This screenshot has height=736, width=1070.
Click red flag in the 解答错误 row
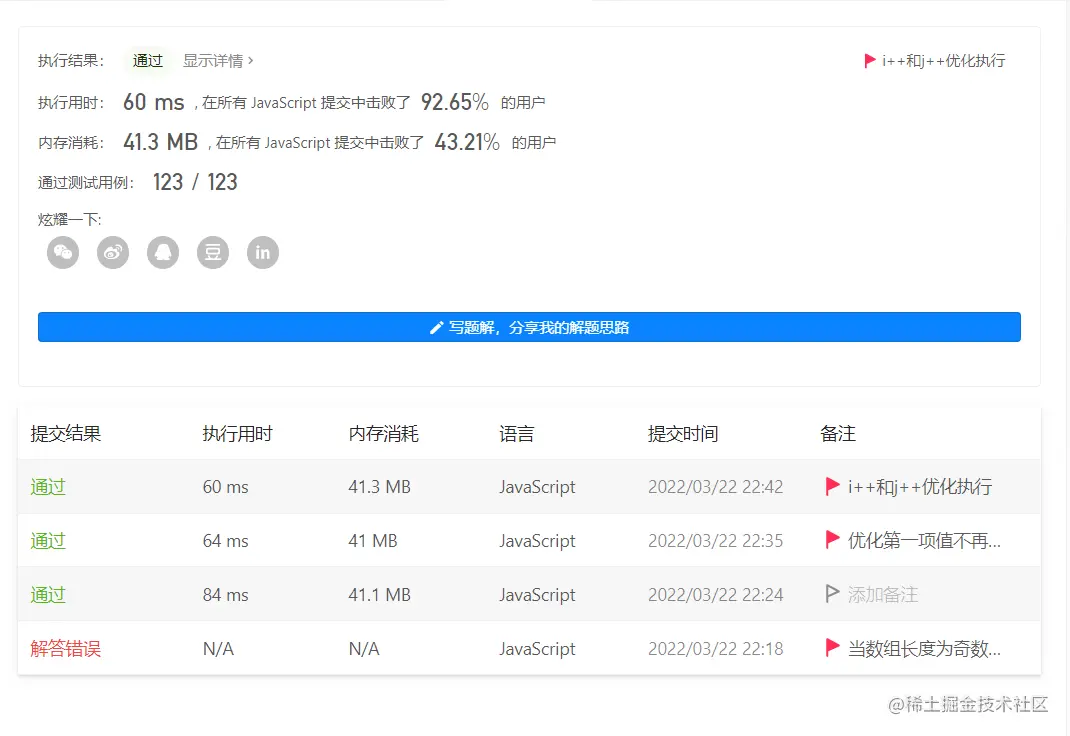tap(832, 648)
